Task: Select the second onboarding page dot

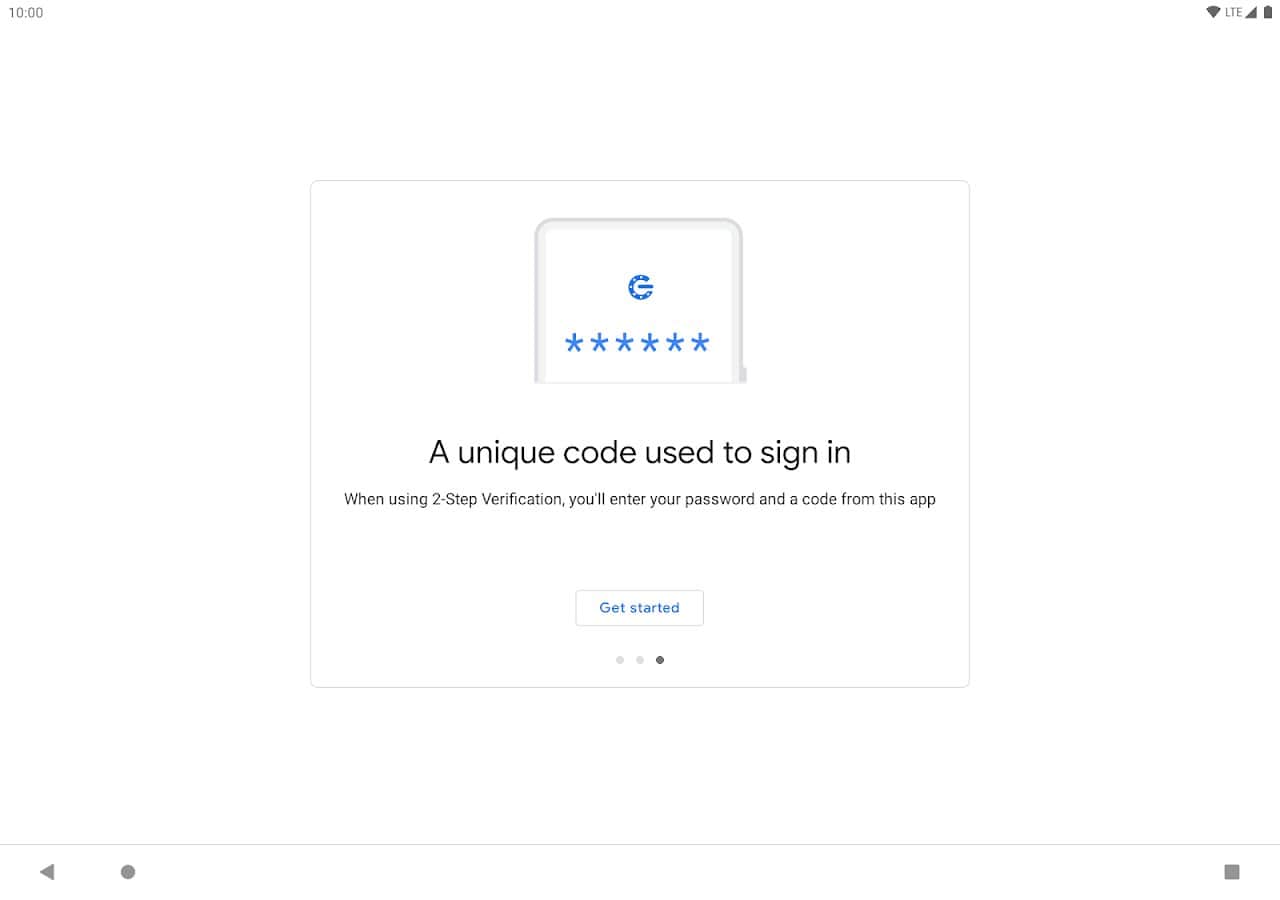Action: (640, 660)
